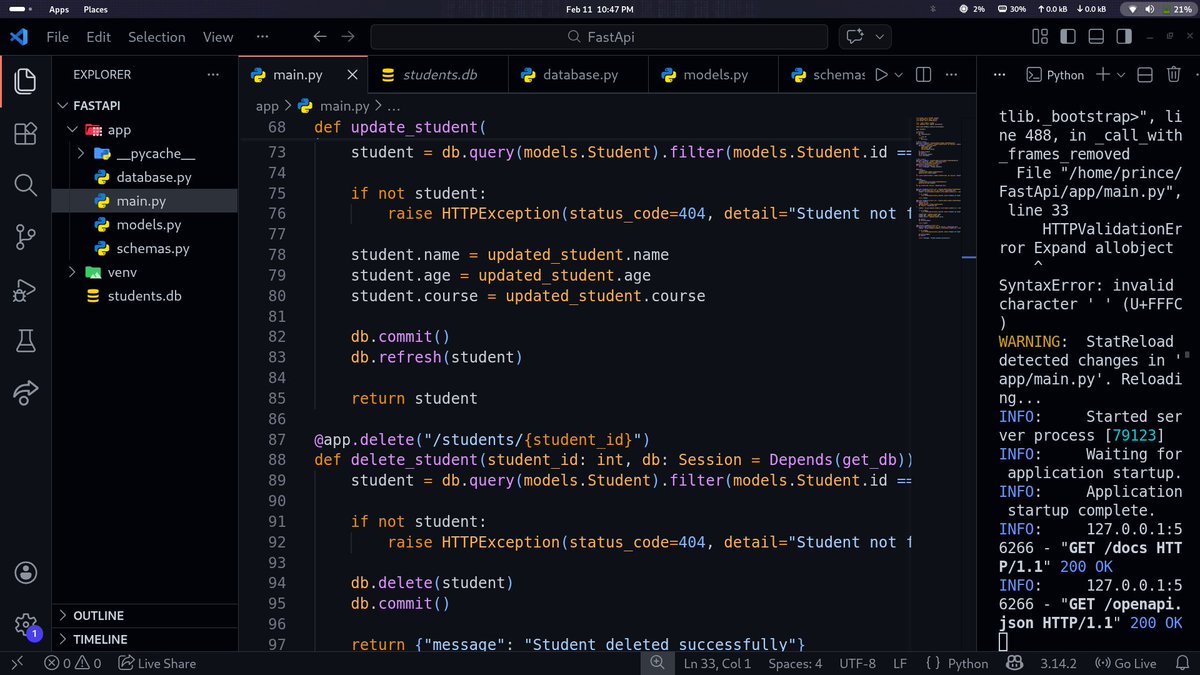1200x675 pixels.
Task: Open Explorer views and more actions ellipsis
Action: pos(212,74)
